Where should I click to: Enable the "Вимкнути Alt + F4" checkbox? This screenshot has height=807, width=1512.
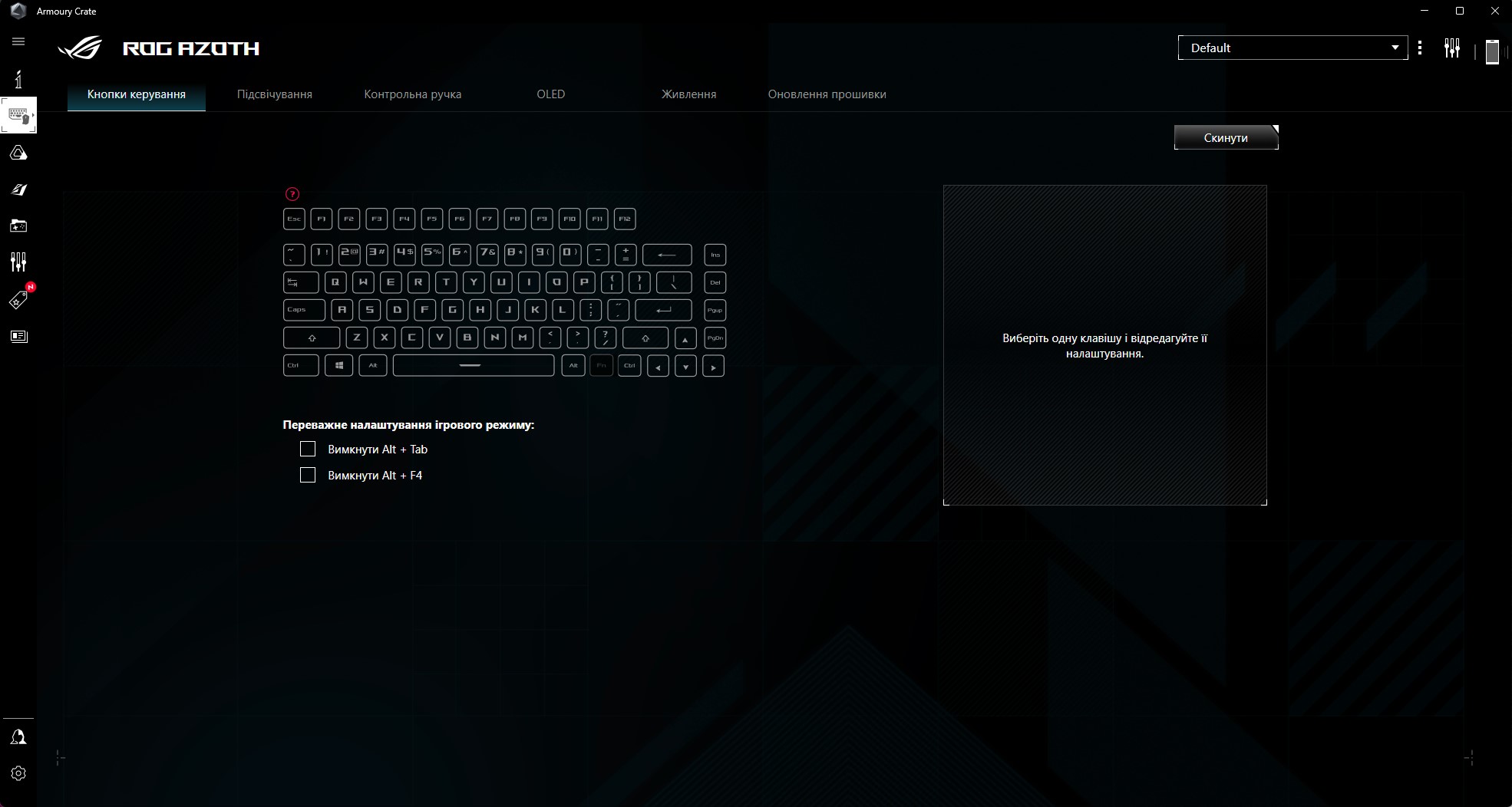pos(308,476)
